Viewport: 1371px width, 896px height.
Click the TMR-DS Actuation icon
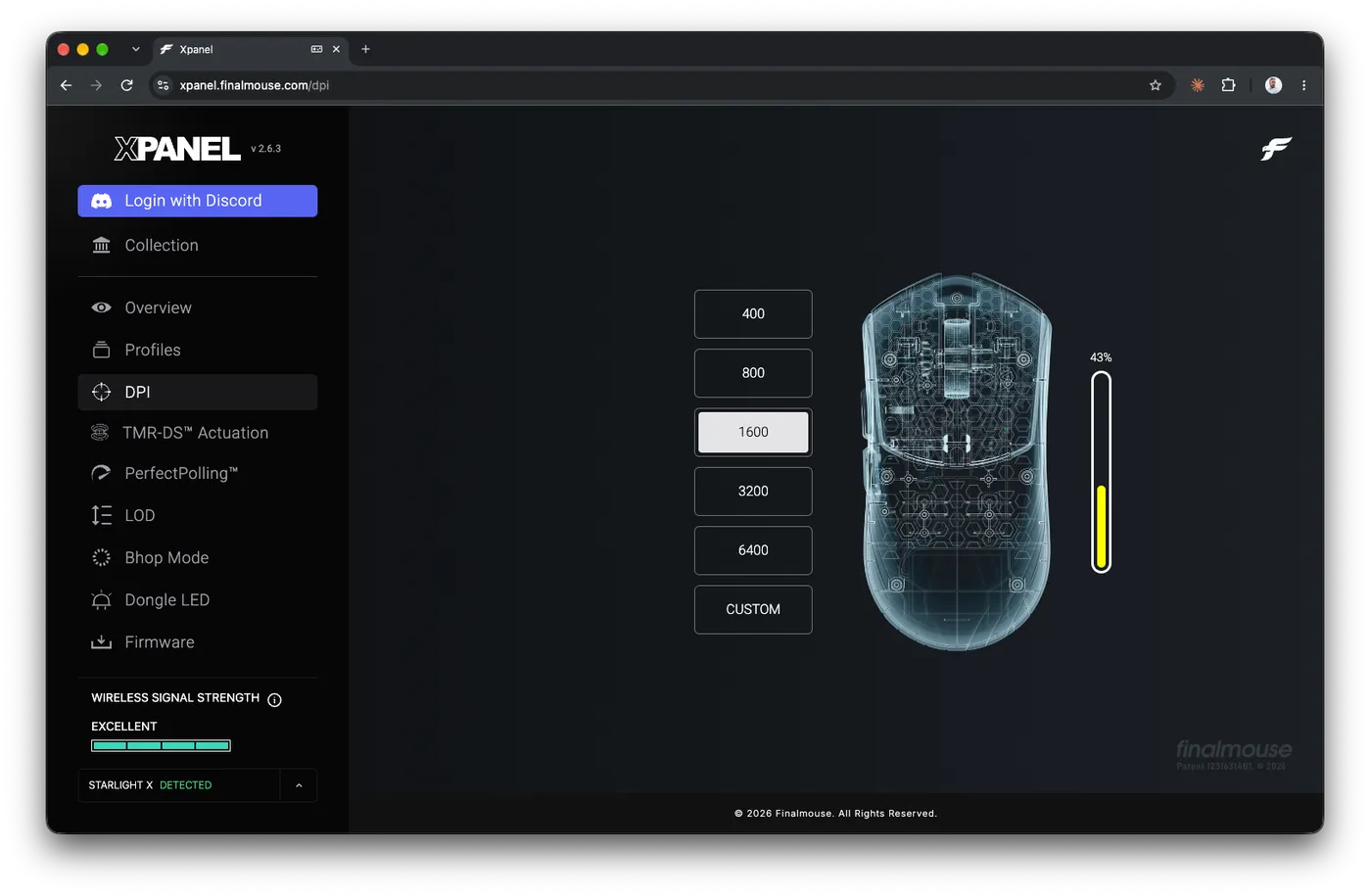click(x=100, y=433)
